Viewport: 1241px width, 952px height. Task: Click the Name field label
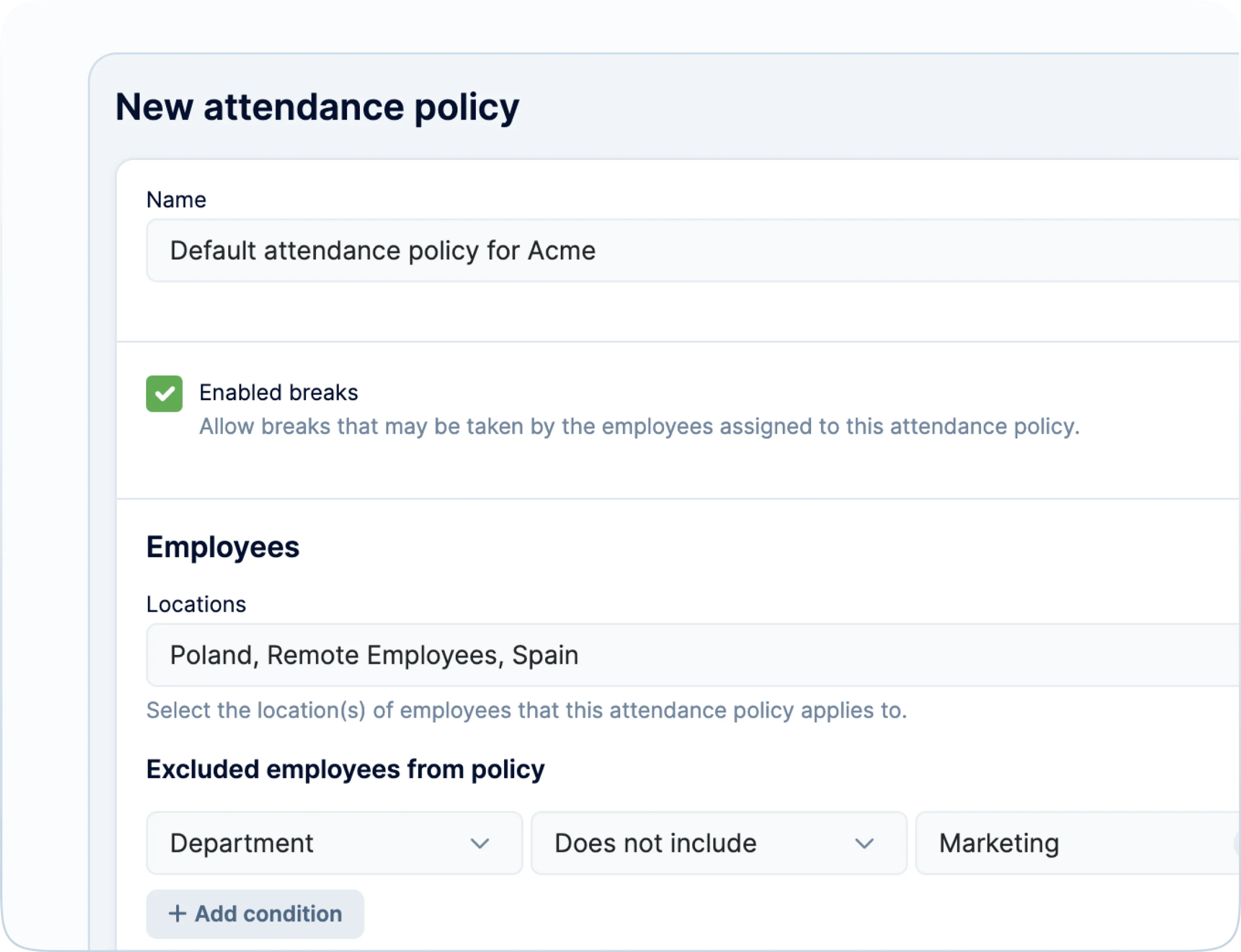[176, 200]
